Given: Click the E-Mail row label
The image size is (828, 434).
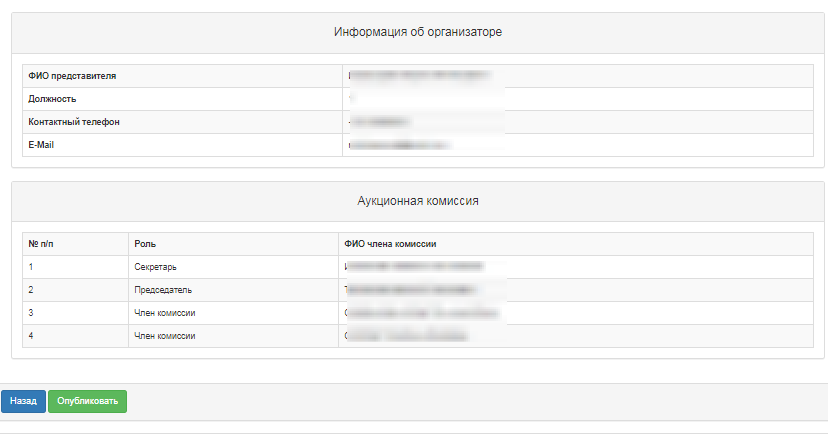Looking at the screenshot, I should coord(41,145).
